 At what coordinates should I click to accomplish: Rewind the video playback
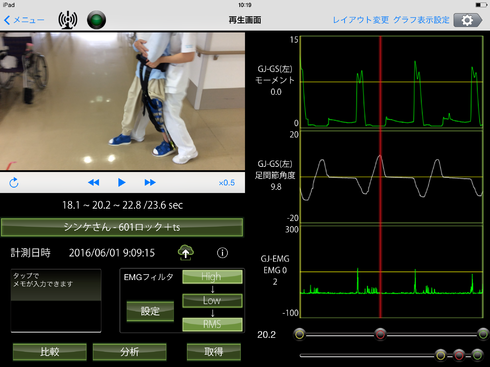coord(94,182)
